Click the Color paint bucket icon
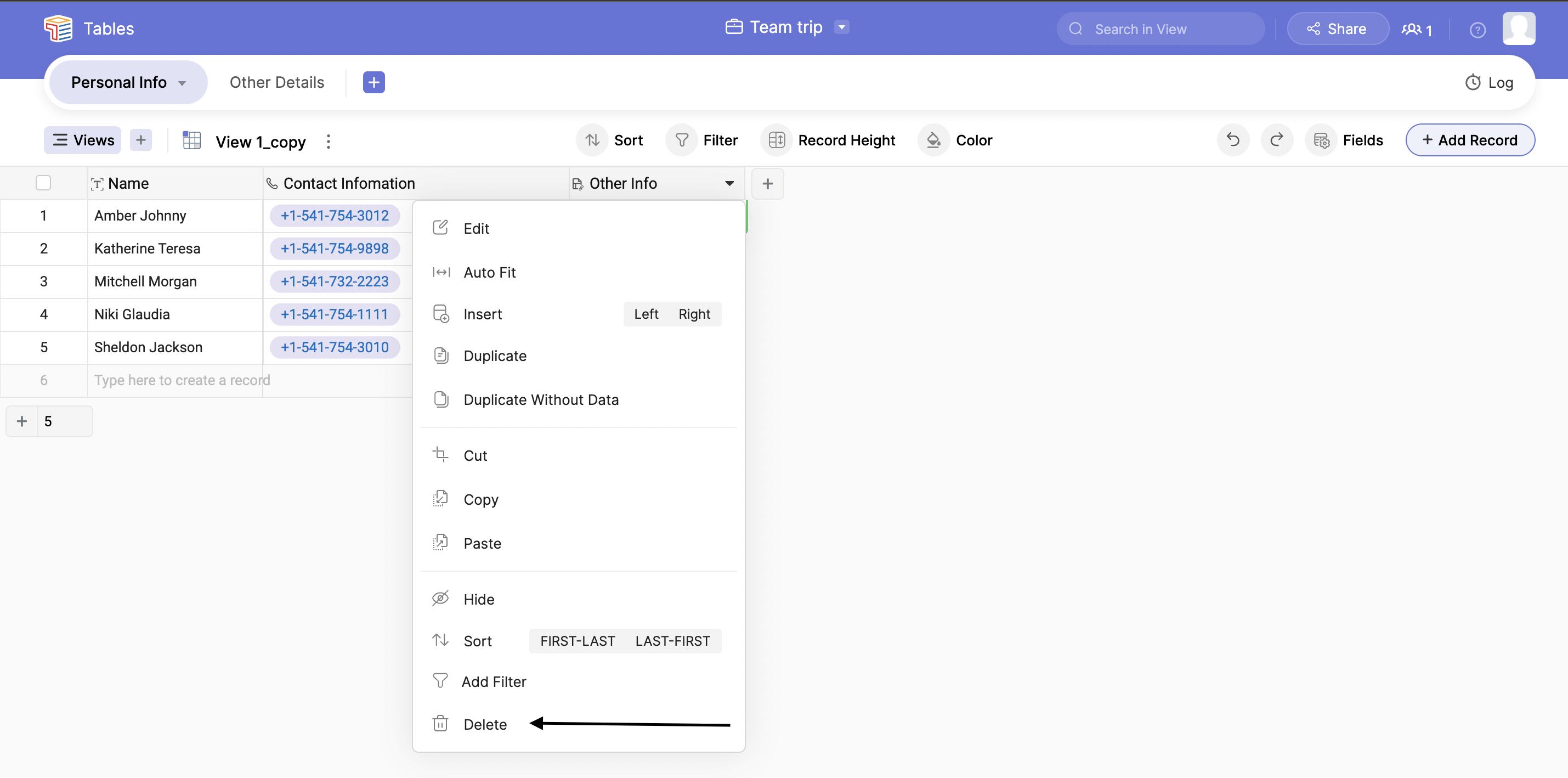Screen dimensions: 1568x778 tap(933, 140)
